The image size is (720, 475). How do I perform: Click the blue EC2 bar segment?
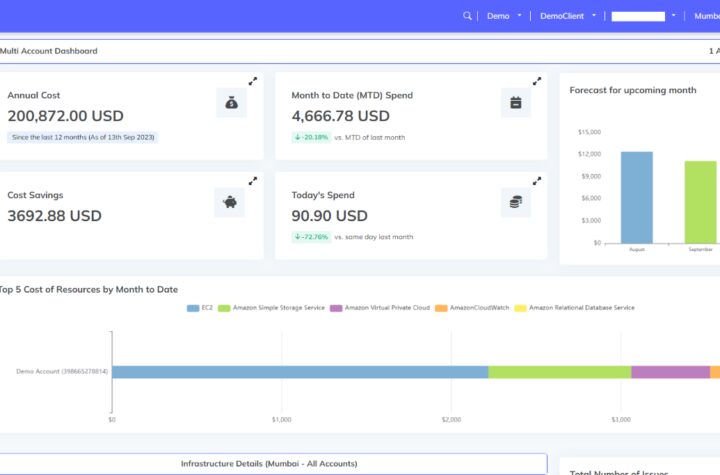pos(300,372)
